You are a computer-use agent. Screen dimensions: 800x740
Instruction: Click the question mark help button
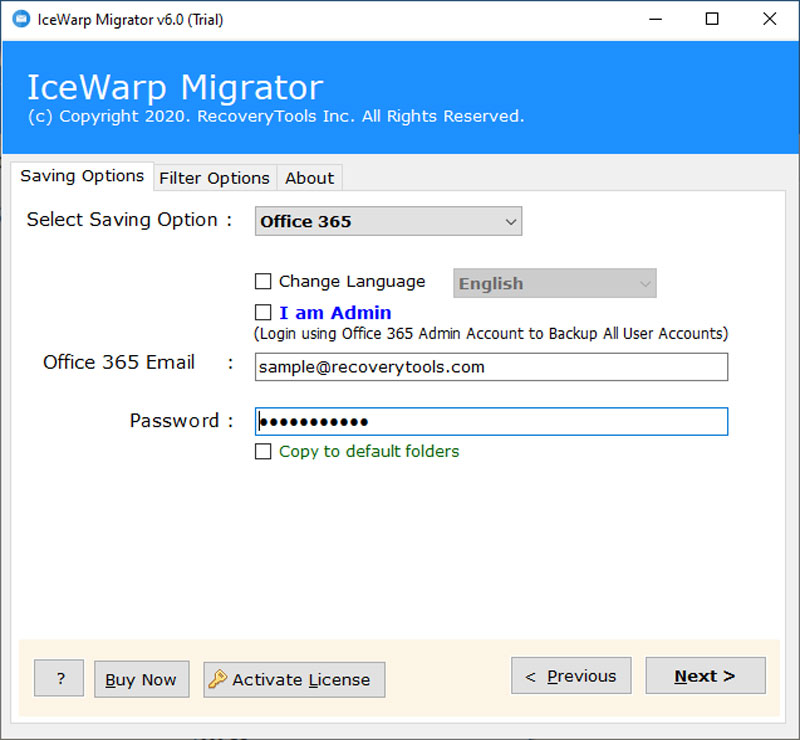point(59,678)
